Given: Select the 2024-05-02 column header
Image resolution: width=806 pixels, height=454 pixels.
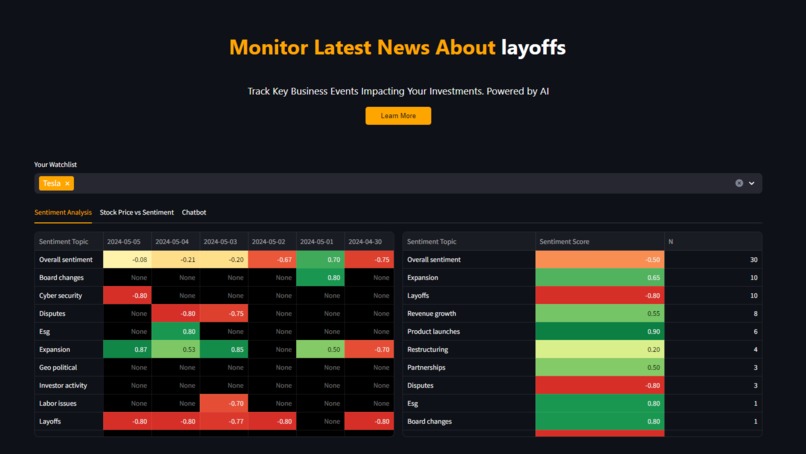Looking at the screenshot, I should (272, 242).
